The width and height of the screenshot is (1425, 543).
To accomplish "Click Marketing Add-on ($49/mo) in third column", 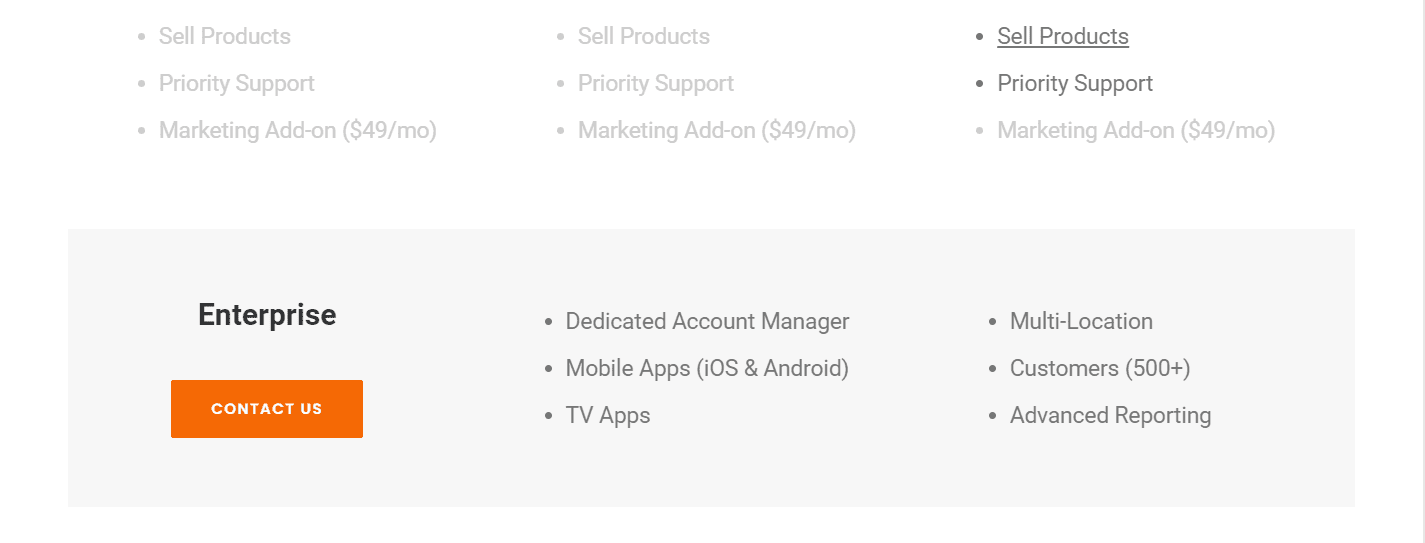I will [x=1136, y=131].
